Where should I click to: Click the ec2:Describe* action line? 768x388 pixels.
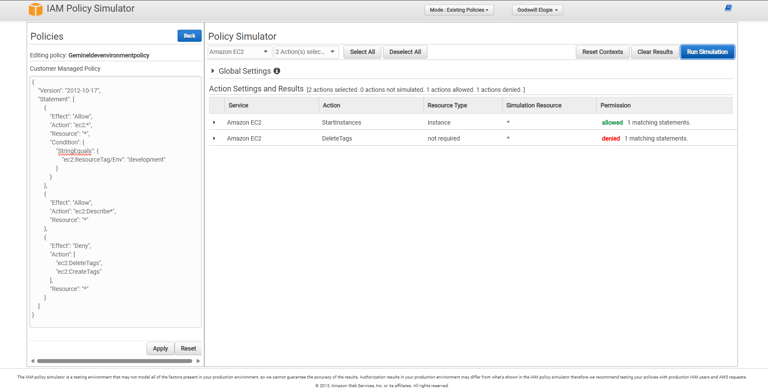[83, 211]
